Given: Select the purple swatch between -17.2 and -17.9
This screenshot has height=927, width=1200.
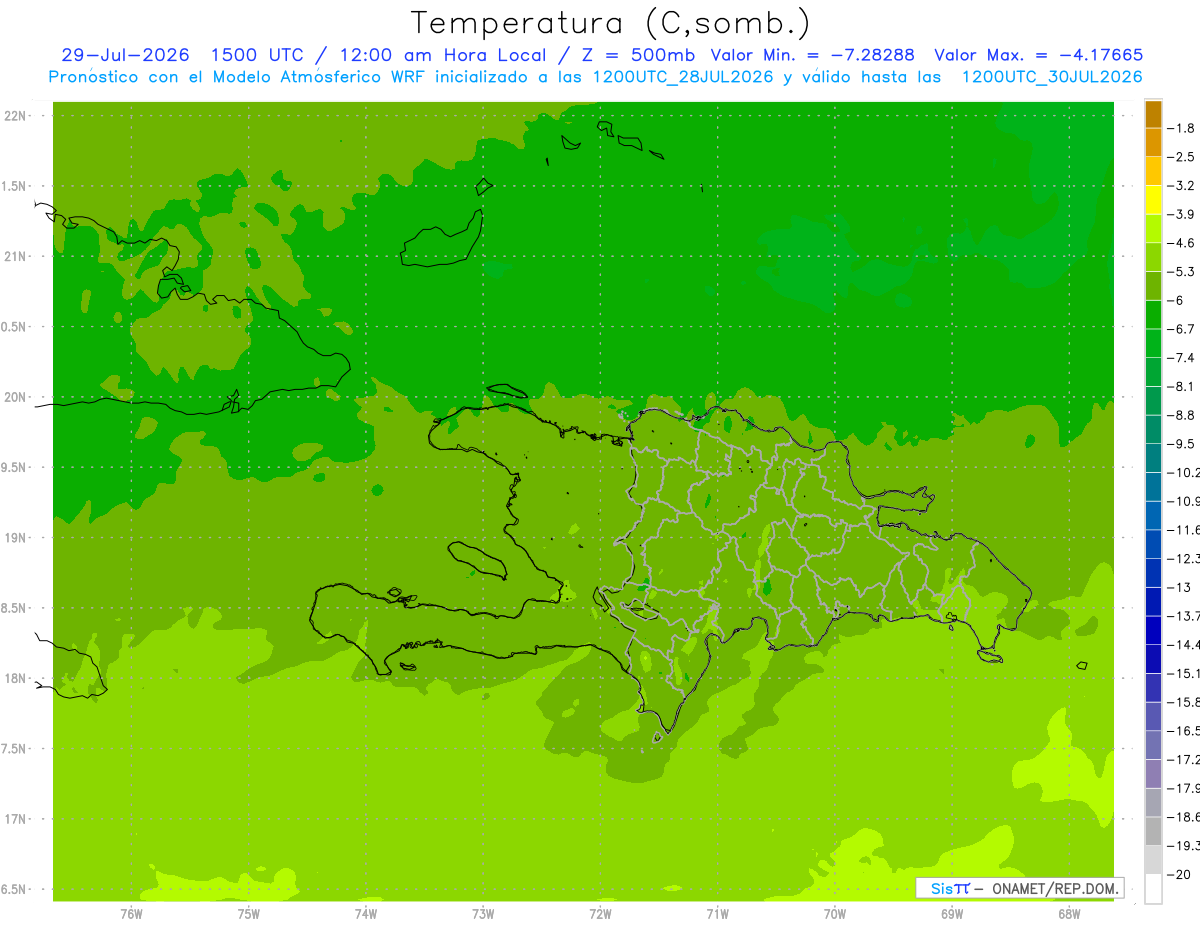Looking at the screenshot, I should pyautogui.click(x=1153, y=774).
